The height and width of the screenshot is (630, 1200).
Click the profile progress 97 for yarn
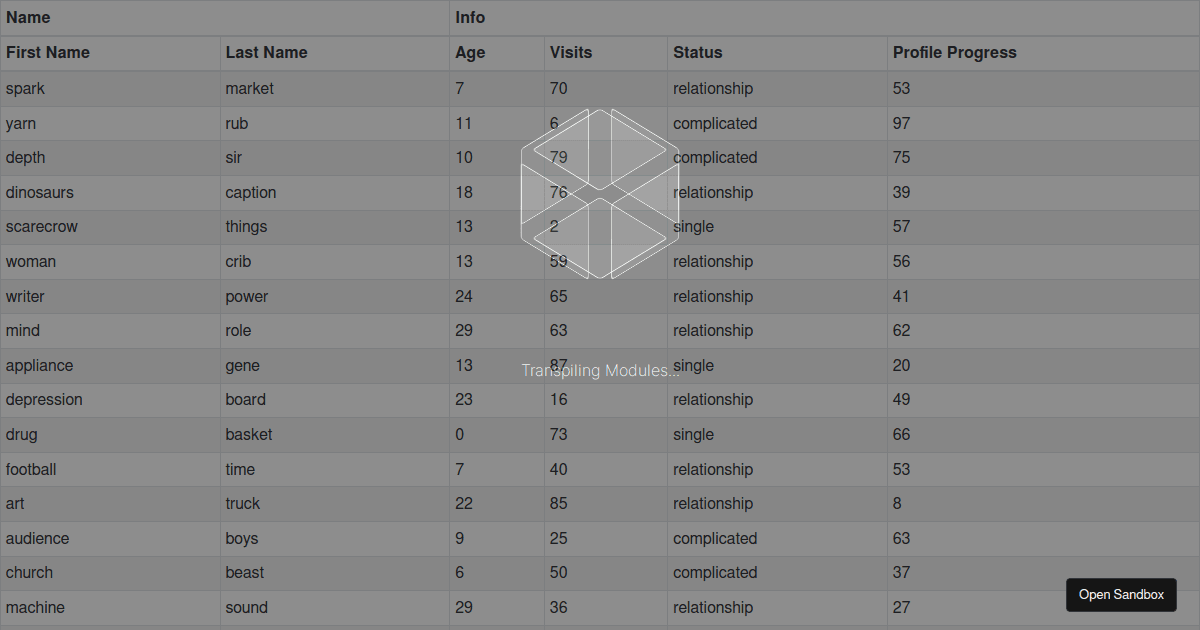pyautogui.click(x=901, y=123)
